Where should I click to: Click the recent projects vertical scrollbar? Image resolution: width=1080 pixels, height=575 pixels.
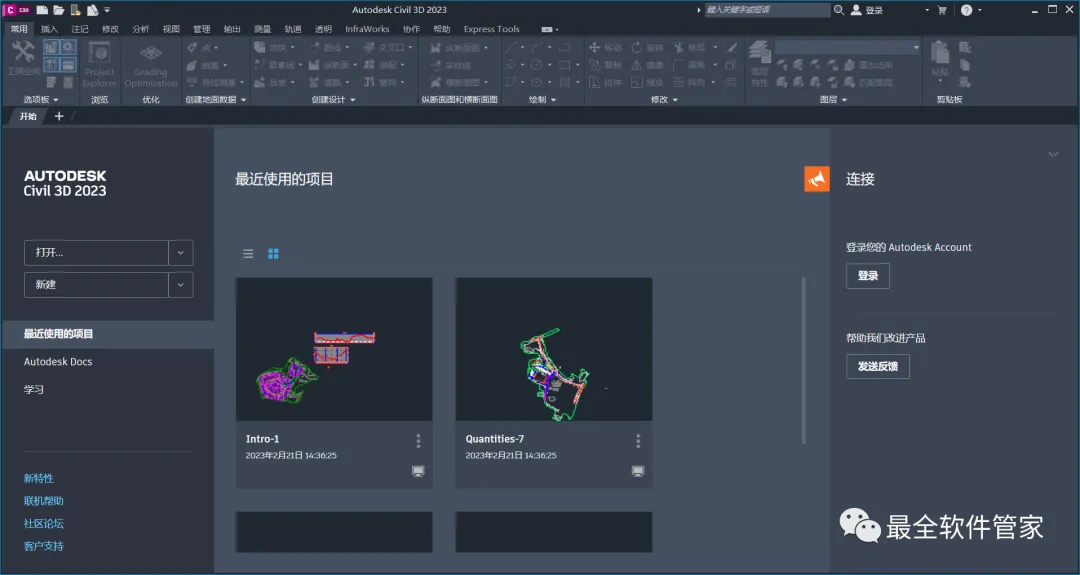[x=804, y=360]
